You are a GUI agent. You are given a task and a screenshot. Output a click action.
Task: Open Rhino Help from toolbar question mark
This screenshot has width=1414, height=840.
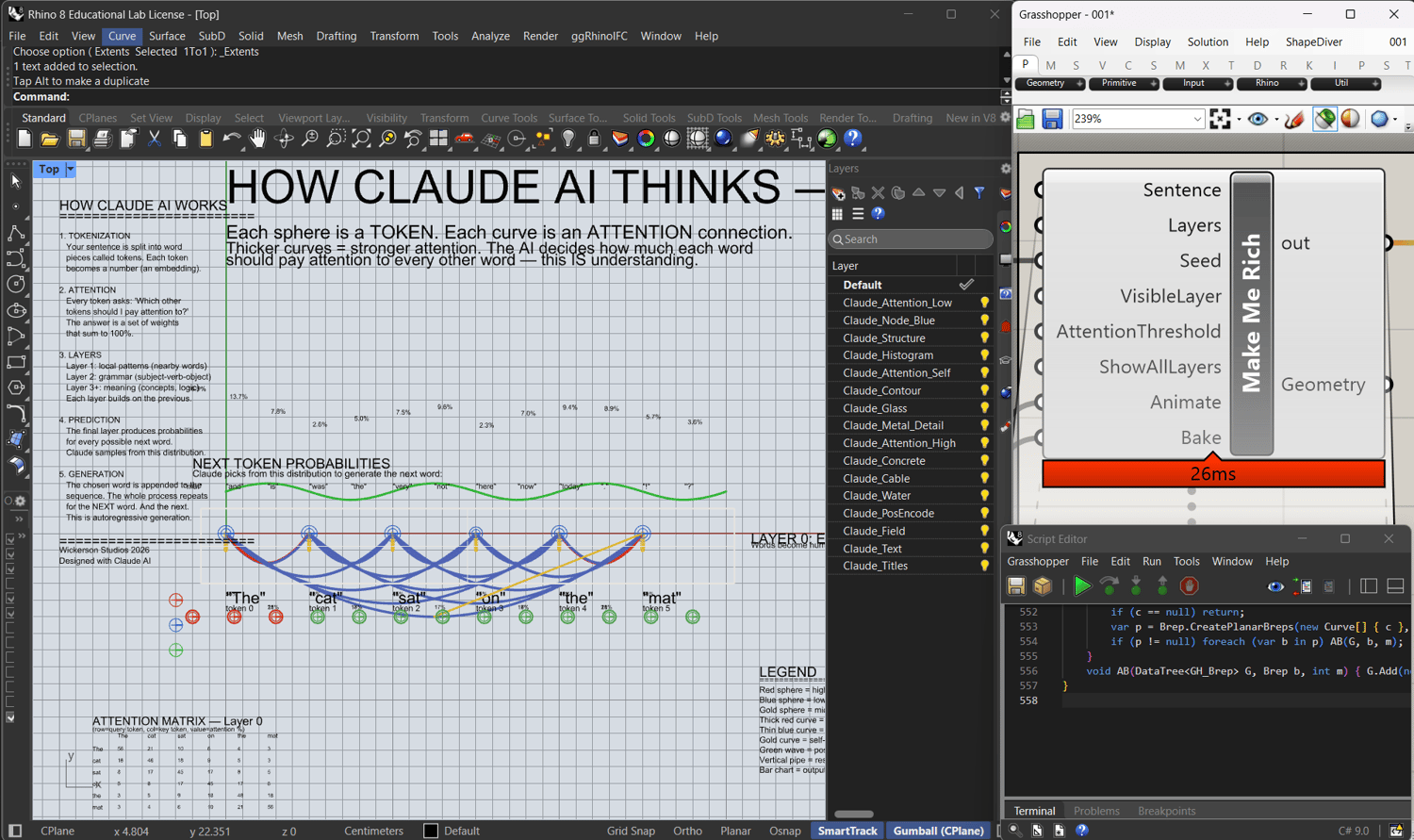(x=853, y=140)
